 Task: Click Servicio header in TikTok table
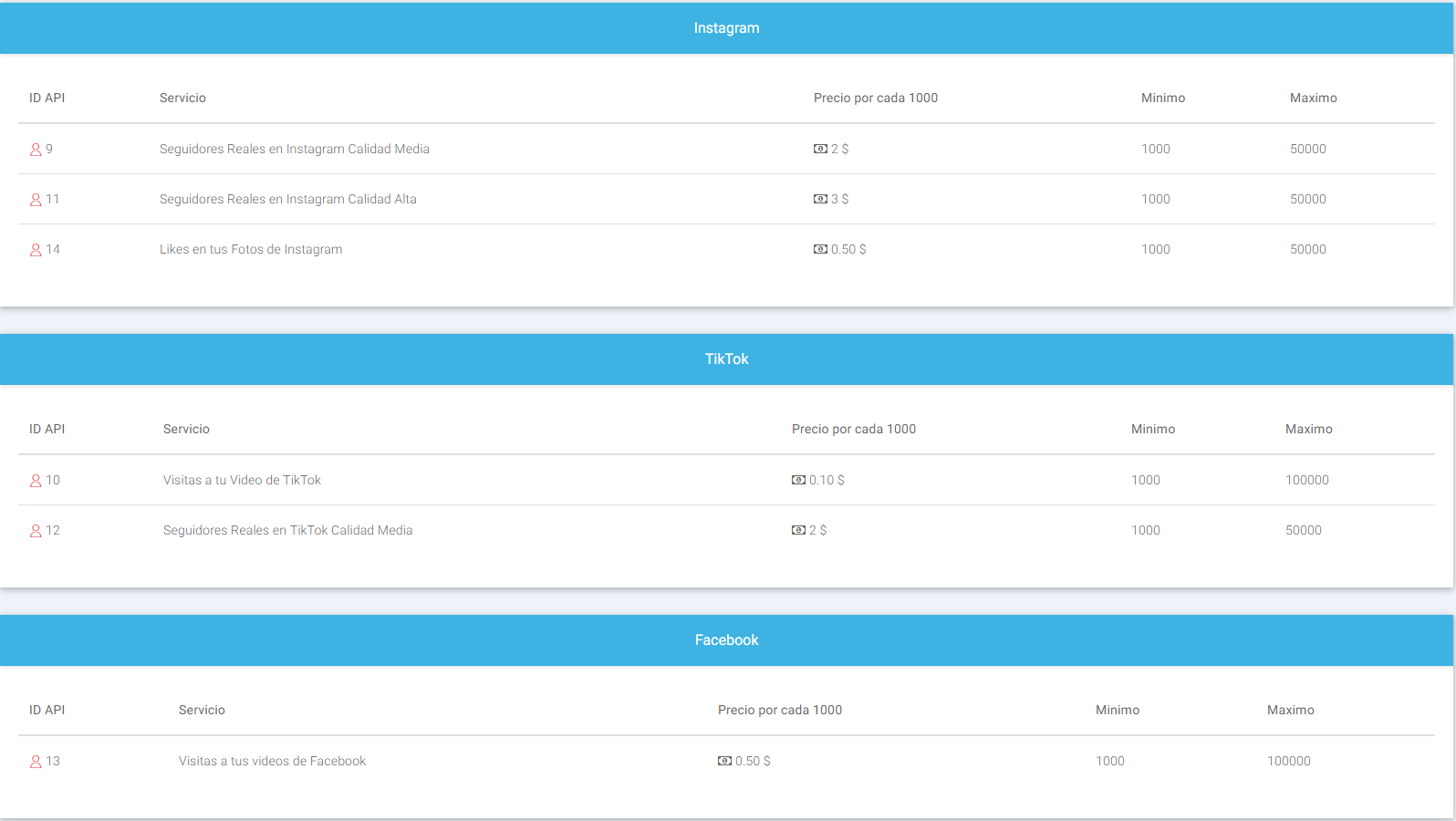tap(186, 429)
